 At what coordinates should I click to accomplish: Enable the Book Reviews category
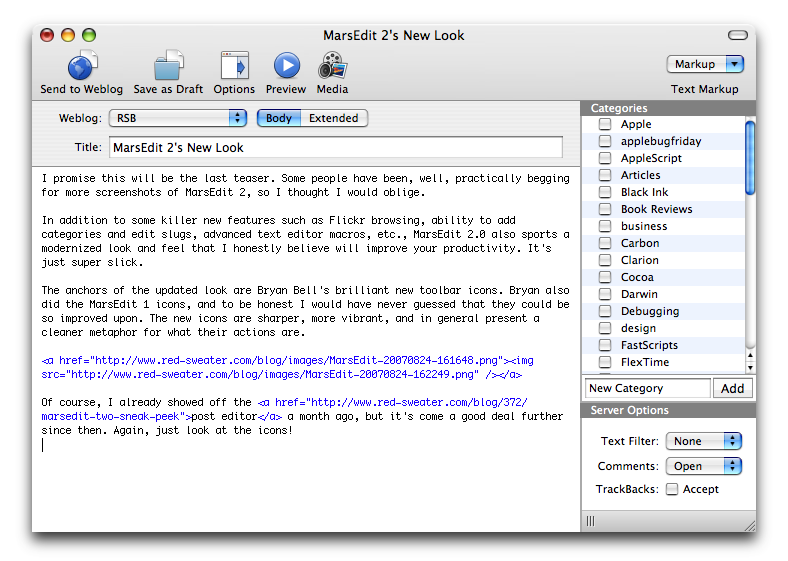[605, 209]
